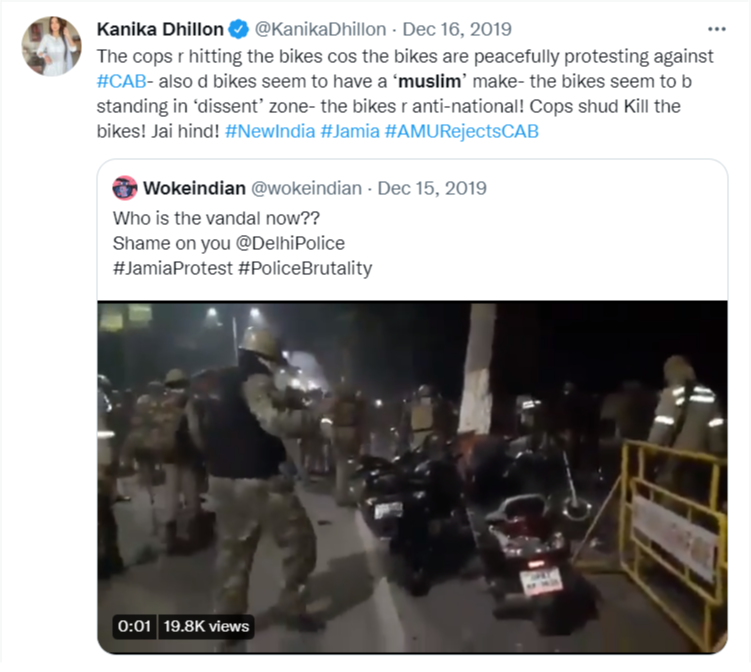Click the Wokeindian avatar icon
This screenshot has width=751, height=672.
click(125, 188)
